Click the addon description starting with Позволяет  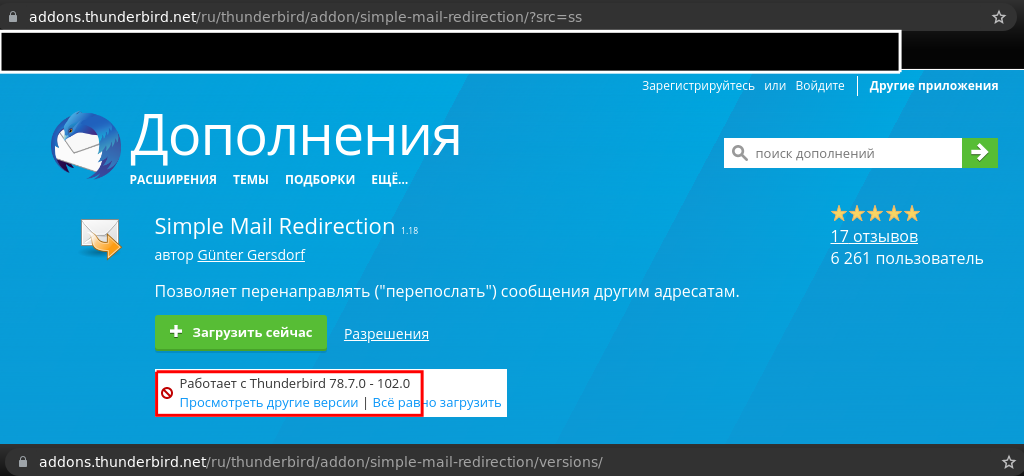(447, 292)
